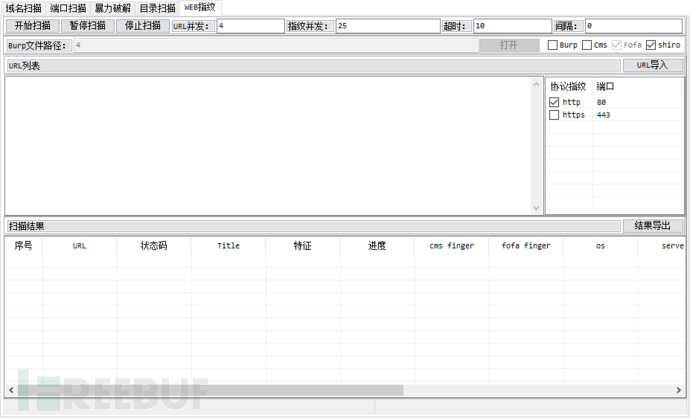
Task: Click URL list scrollbar up arrow
Action: click(536, 84)
